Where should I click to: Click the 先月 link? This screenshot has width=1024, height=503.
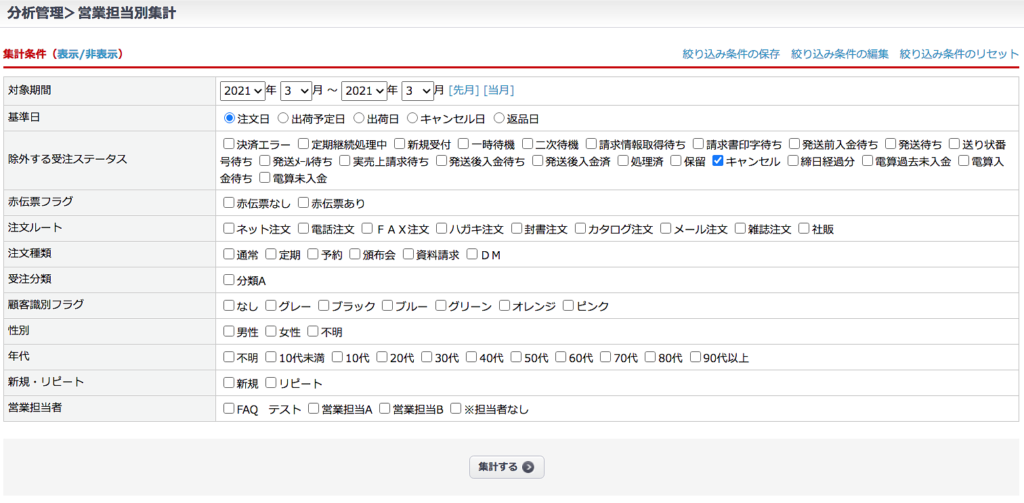pyautogui.click(x=463, y=91)
